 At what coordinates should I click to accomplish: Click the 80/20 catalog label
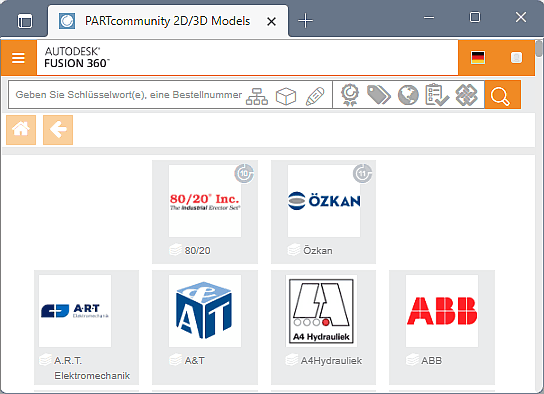197,250
